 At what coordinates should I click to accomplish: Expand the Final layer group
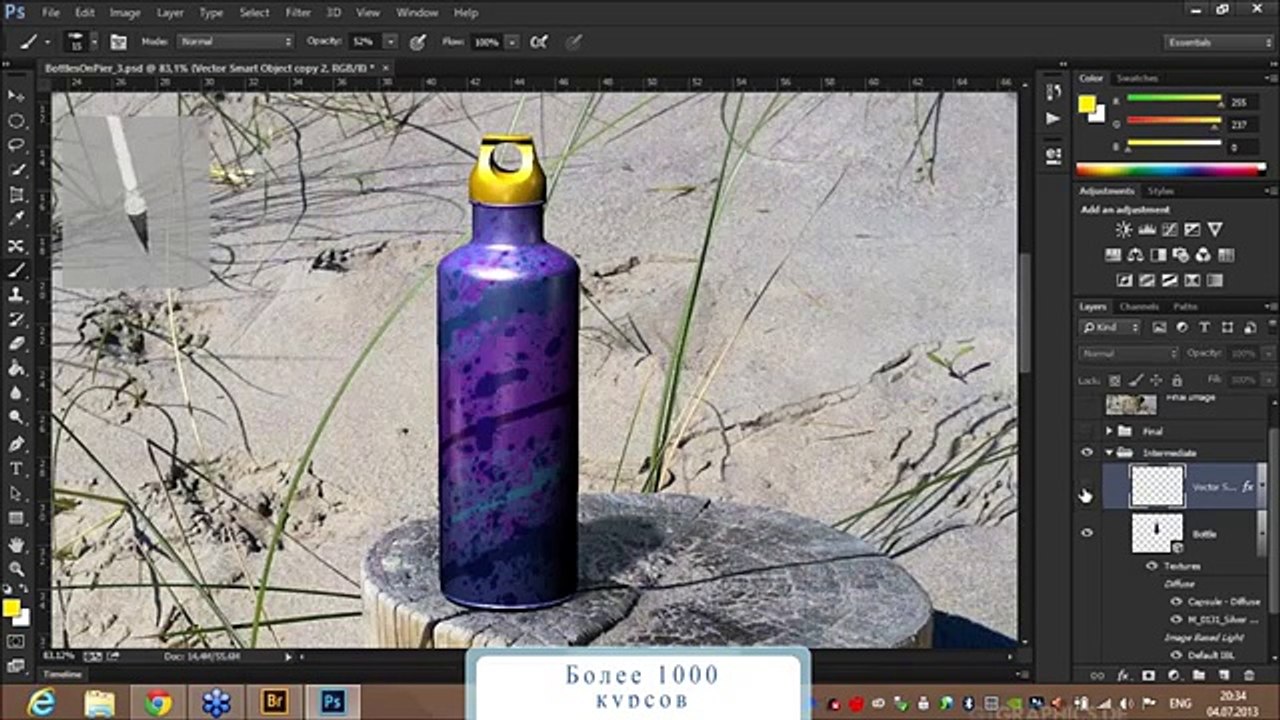[x=1109, y=431]
